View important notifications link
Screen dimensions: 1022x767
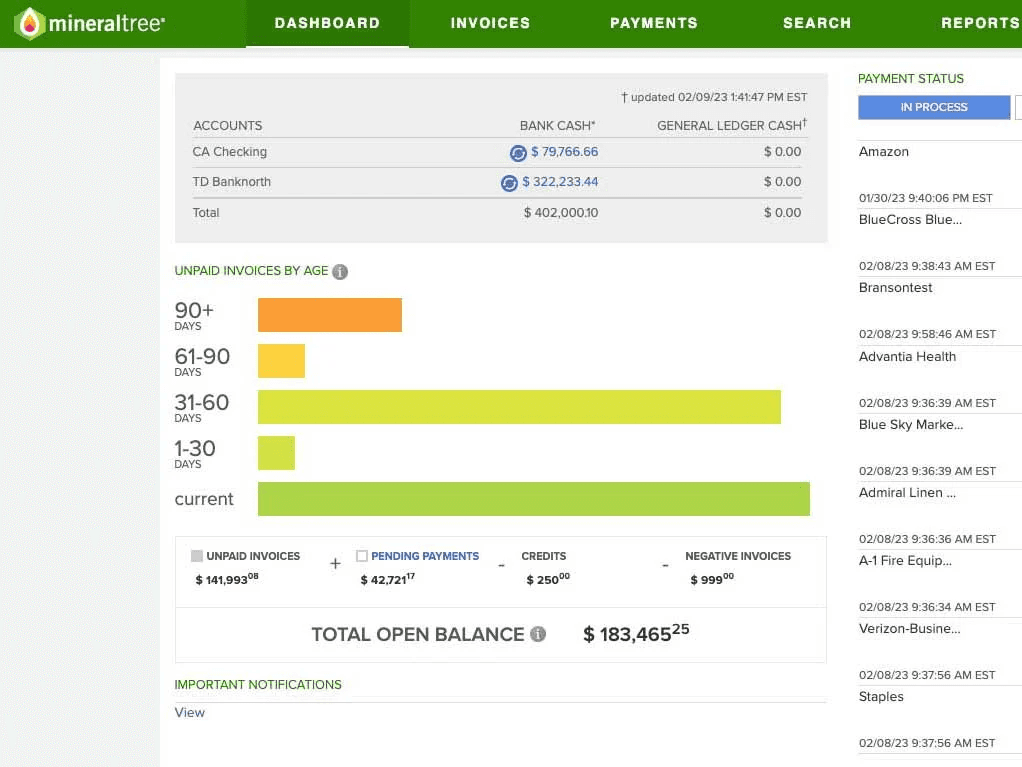pos(190,712)
